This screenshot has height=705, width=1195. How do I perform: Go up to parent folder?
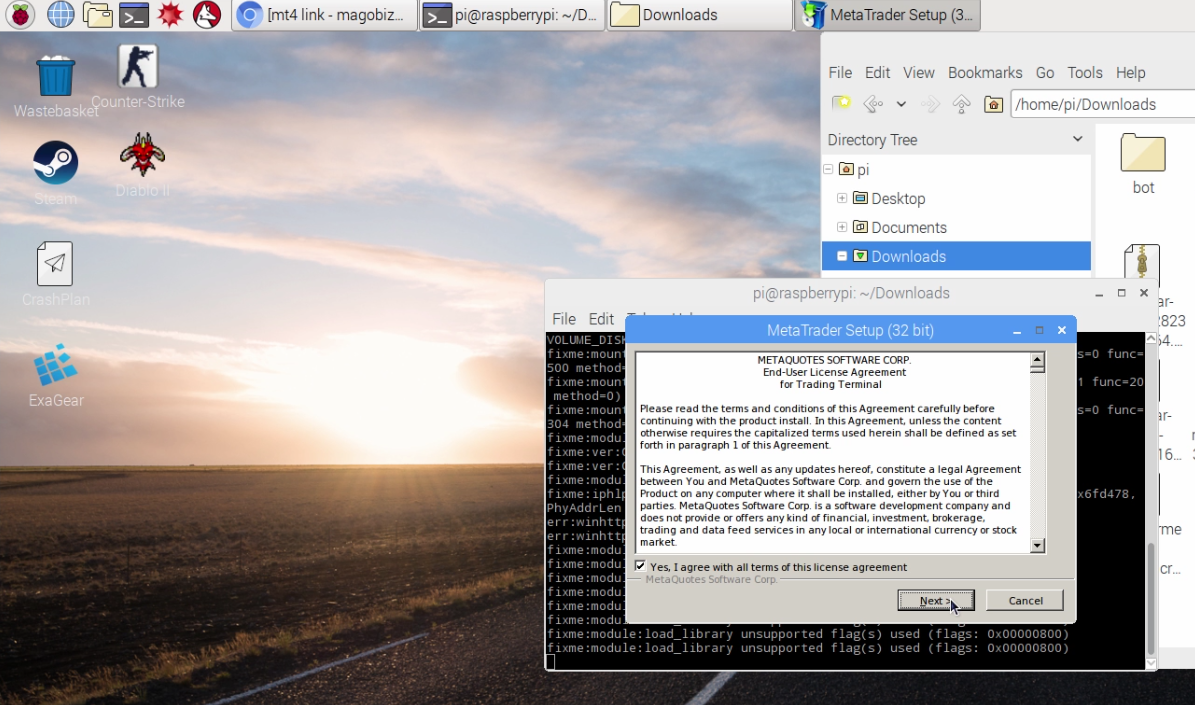[962, 104]
